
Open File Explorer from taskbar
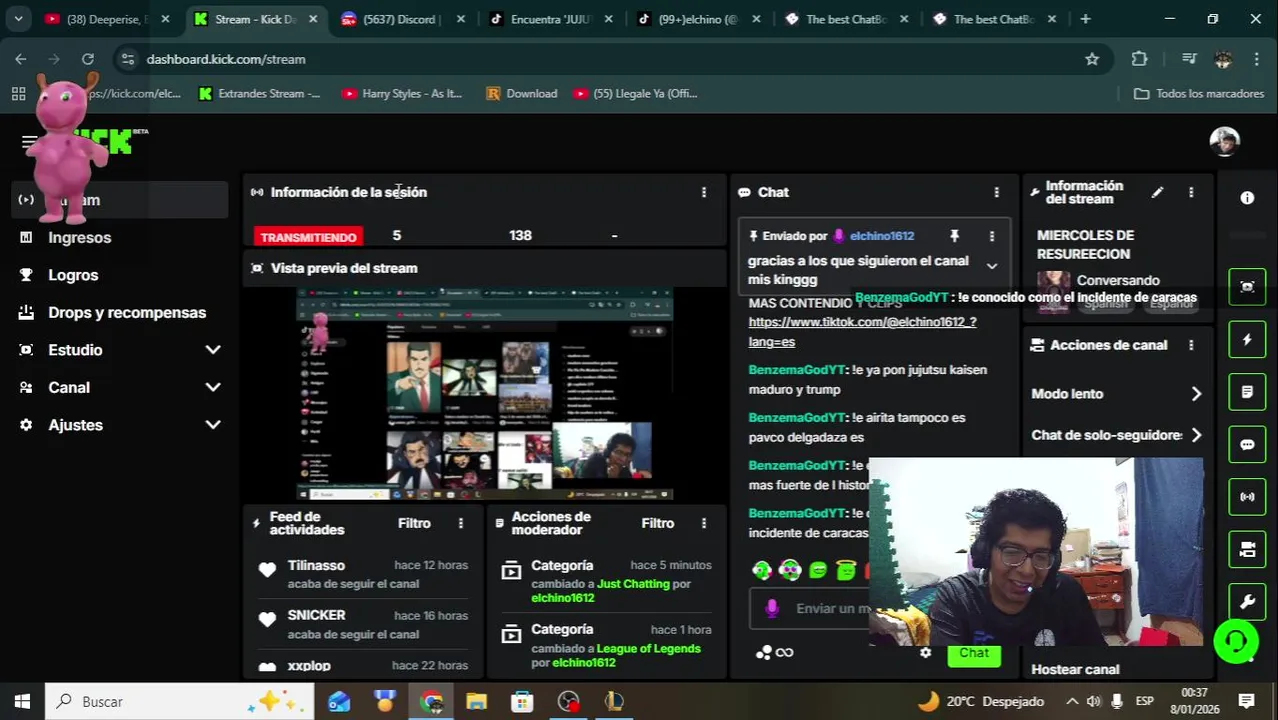click(476, 701)
